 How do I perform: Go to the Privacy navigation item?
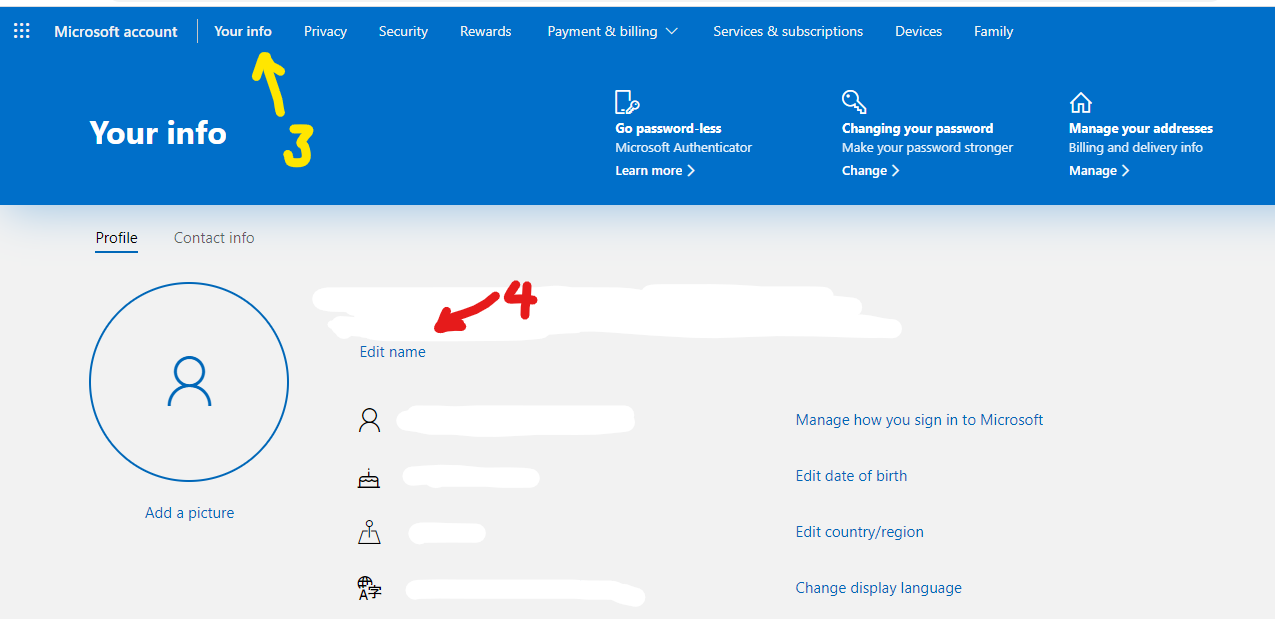pos(325,31)
